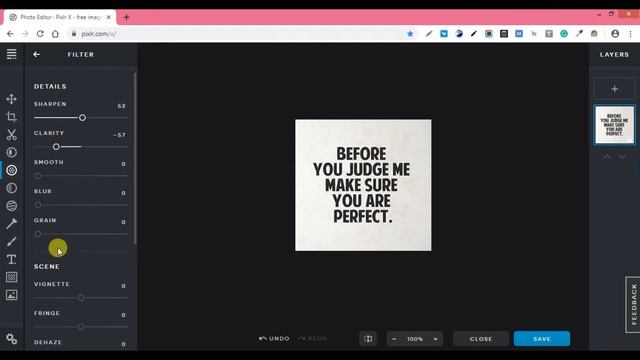
Task: Reload the browser page
Action: (x=40, y=34)
